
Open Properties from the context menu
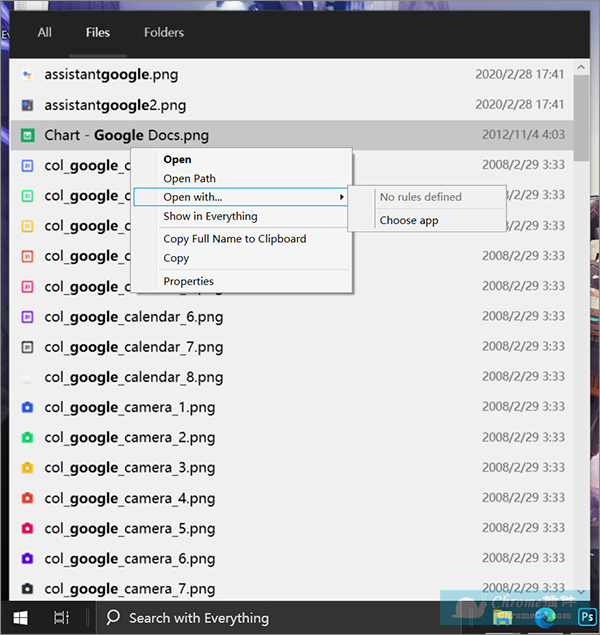[189, 282]
